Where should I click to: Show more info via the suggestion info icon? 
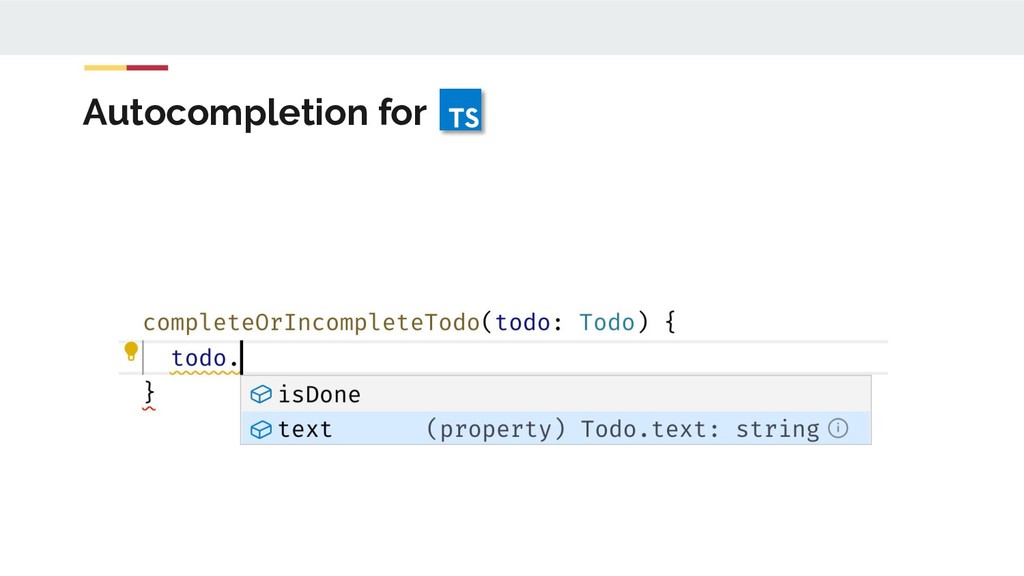point(838,429)
